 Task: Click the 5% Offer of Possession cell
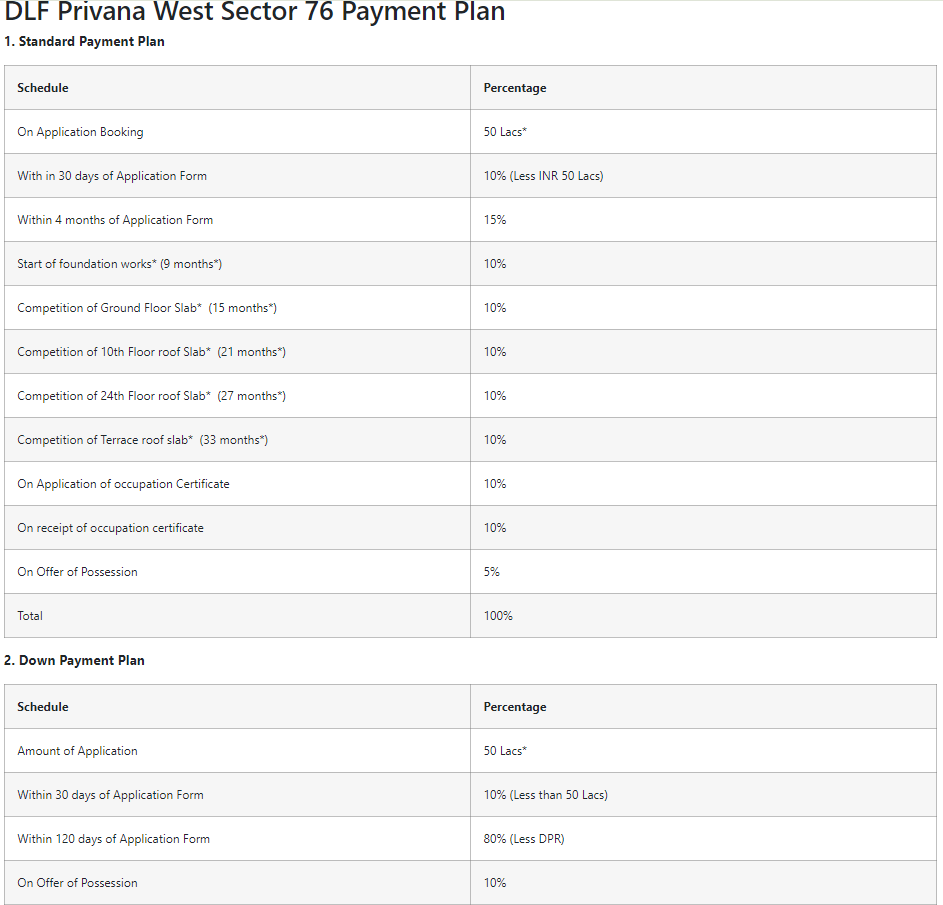point(703,571)
